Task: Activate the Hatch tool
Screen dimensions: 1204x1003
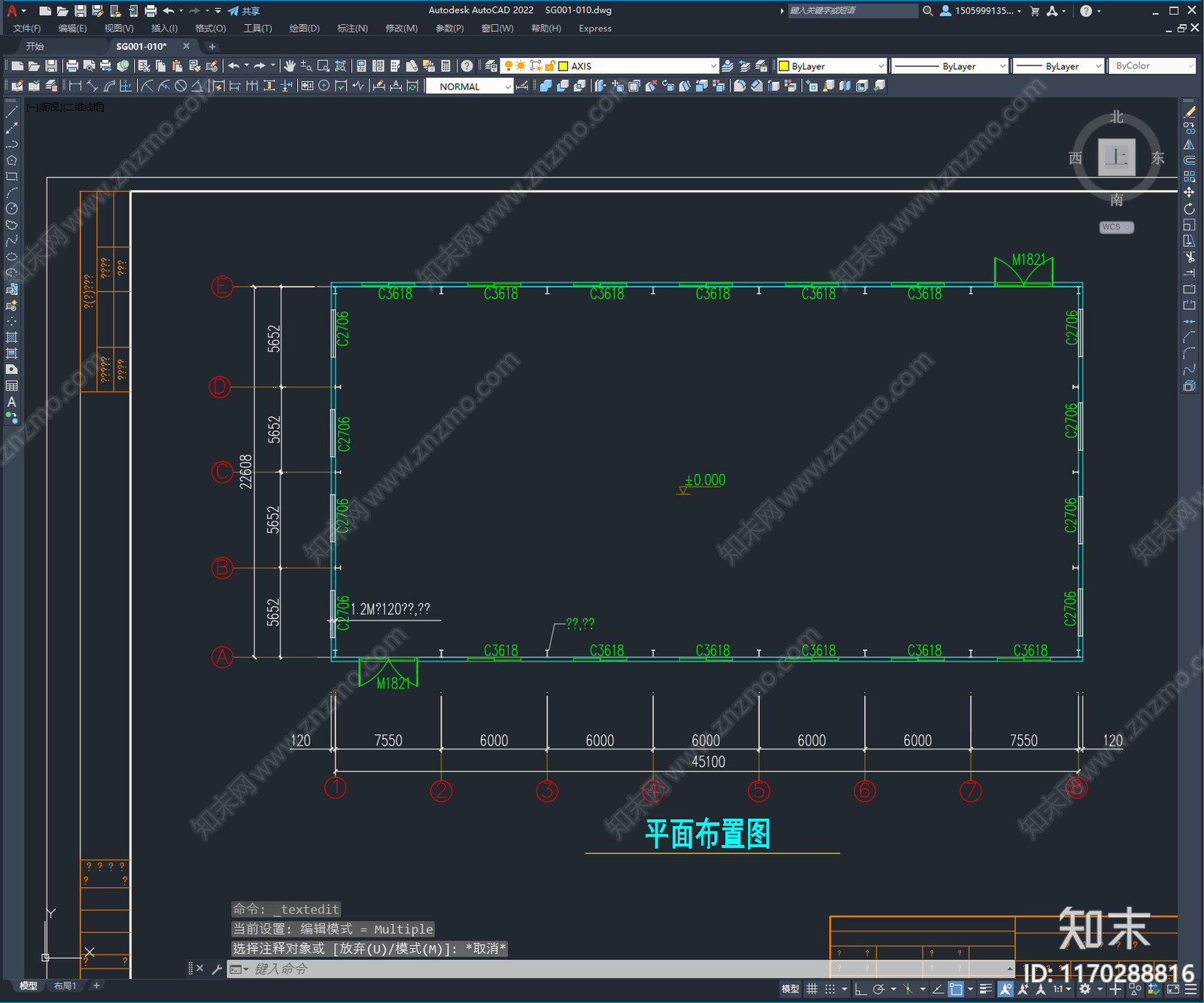Action: pos(11,337)
